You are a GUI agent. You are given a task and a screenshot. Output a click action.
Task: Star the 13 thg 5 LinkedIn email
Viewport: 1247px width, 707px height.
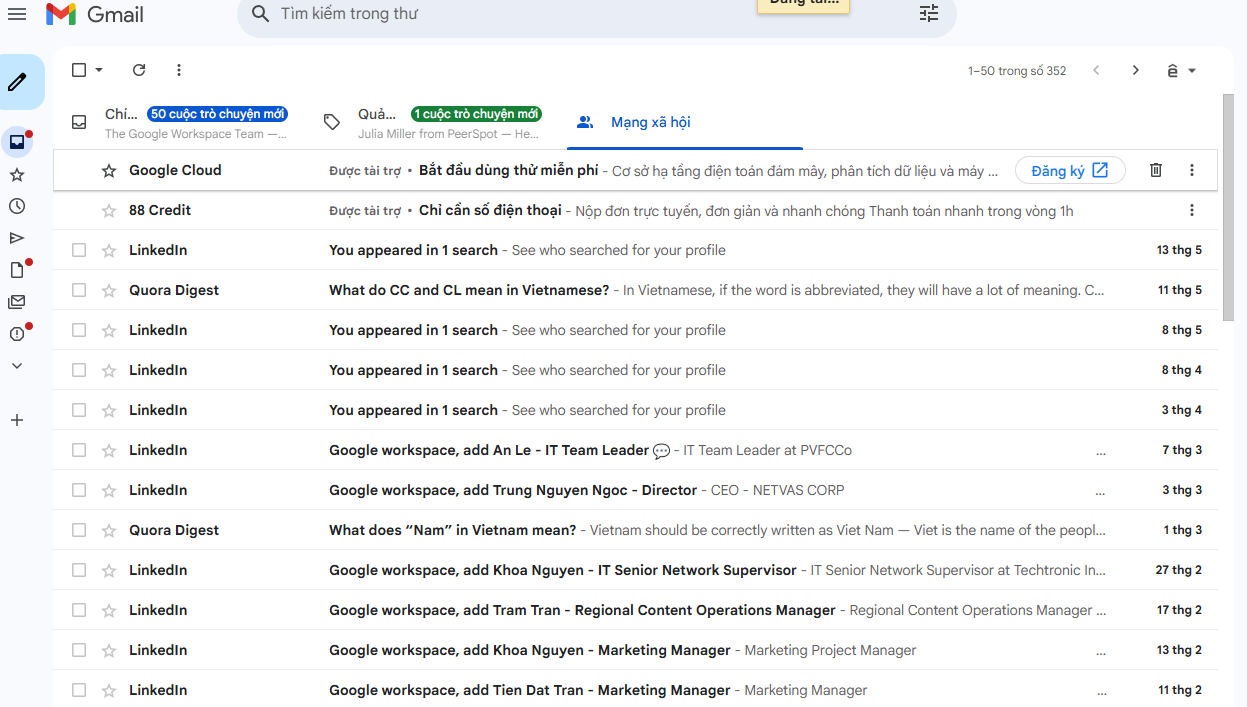109,250
